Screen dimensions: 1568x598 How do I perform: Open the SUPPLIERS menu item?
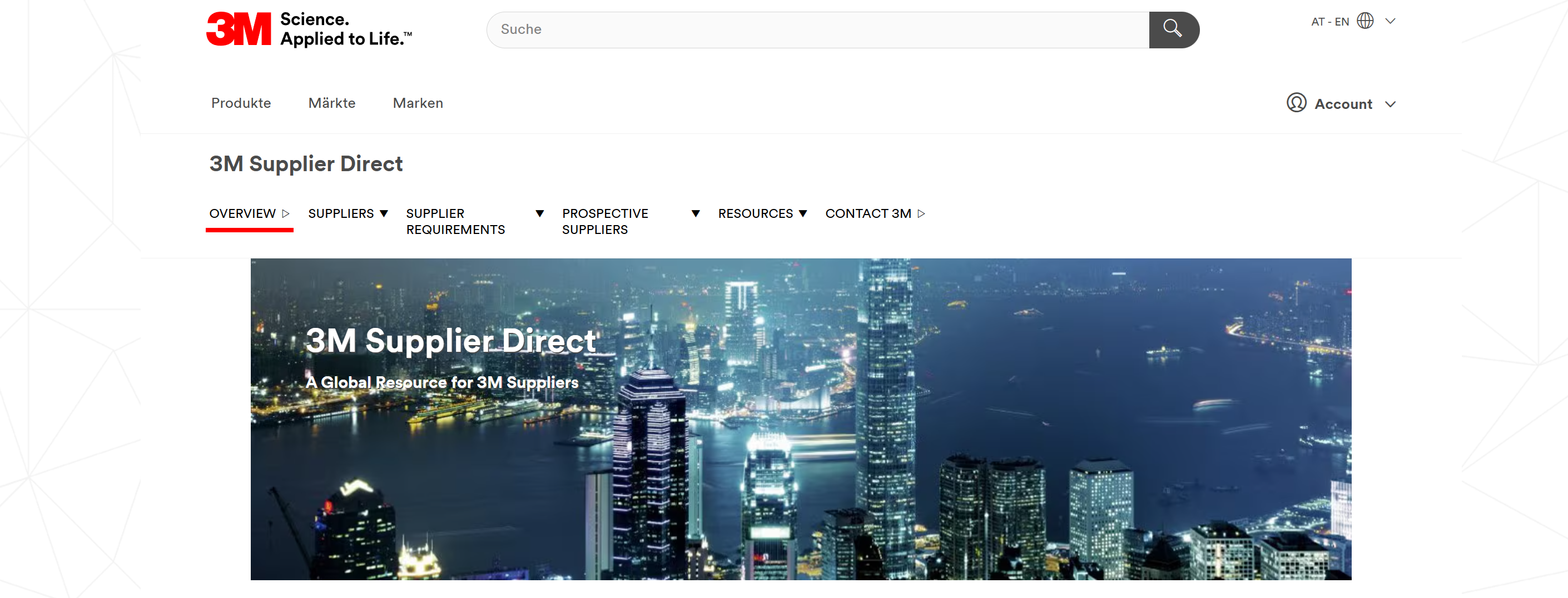[x=341, y=213]
